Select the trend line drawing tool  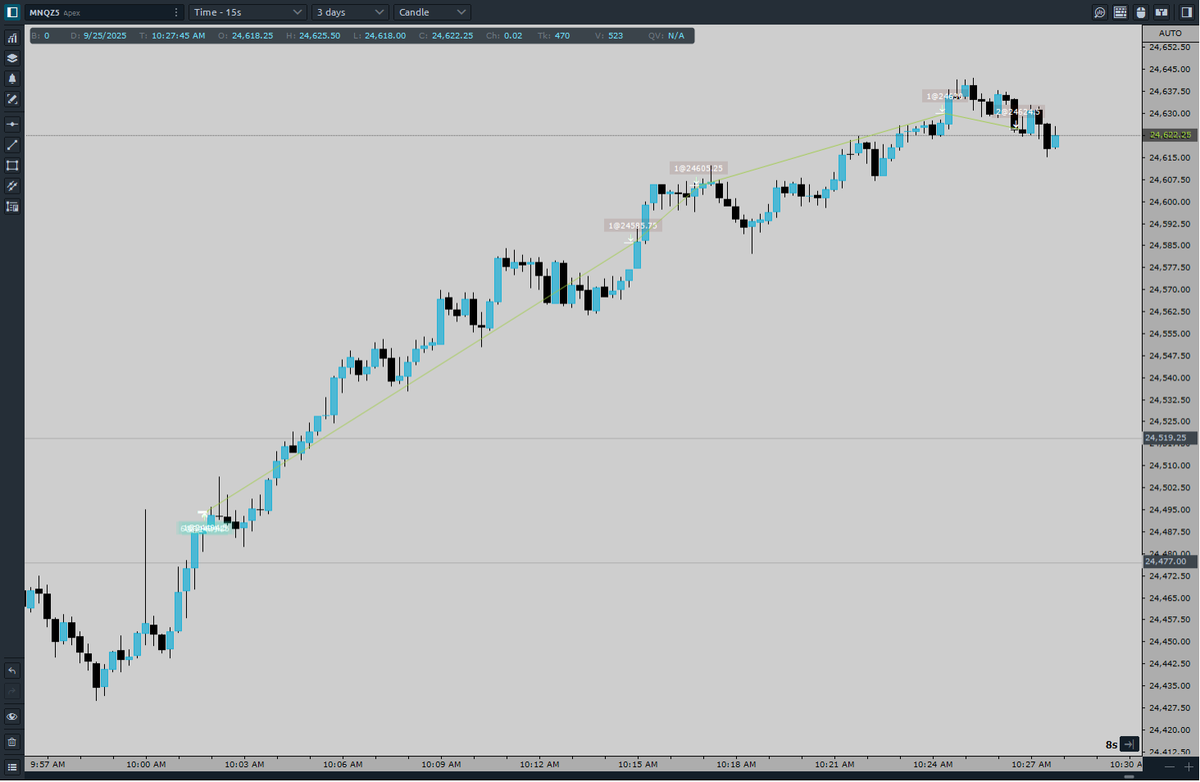tap(12, 145)
